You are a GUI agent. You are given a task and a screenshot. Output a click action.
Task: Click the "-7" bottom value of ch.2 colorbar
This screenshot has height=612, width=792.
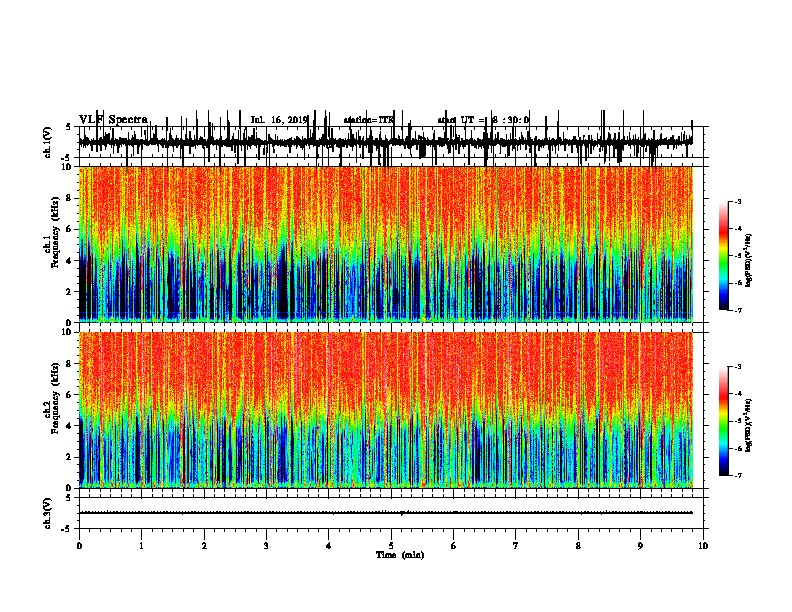tap(737, 476)
